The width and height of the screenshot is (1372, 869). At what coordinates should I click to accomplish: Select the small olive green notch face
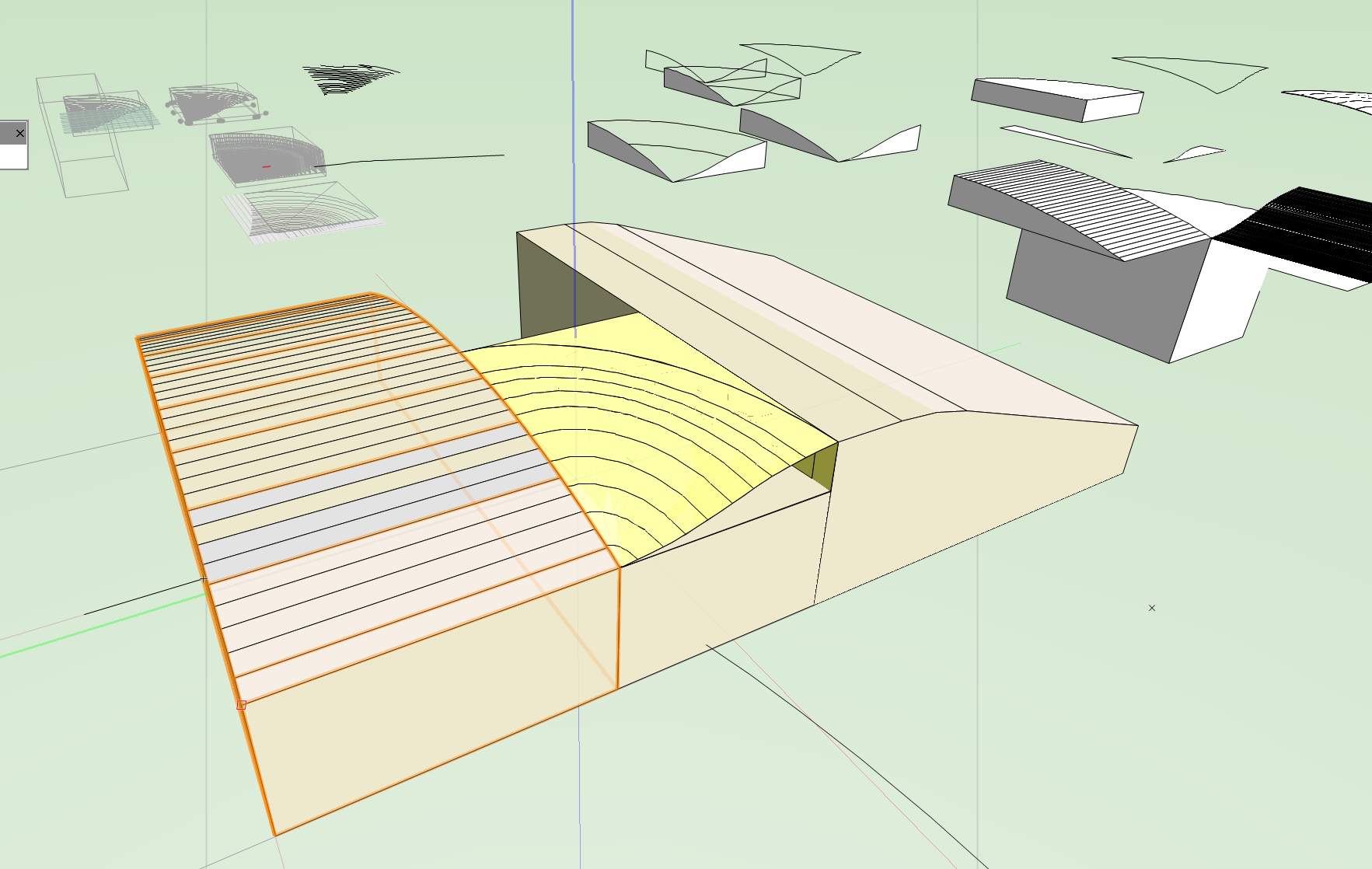(824, 466)
